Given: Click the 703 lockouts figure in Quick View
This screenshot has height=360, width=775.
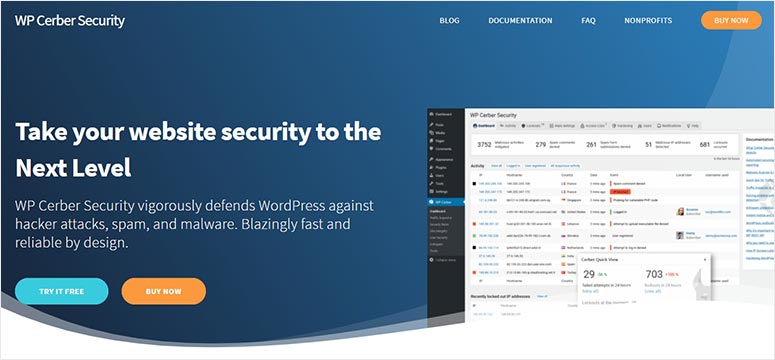Looking at the screenshot, I should coord(654,274).
